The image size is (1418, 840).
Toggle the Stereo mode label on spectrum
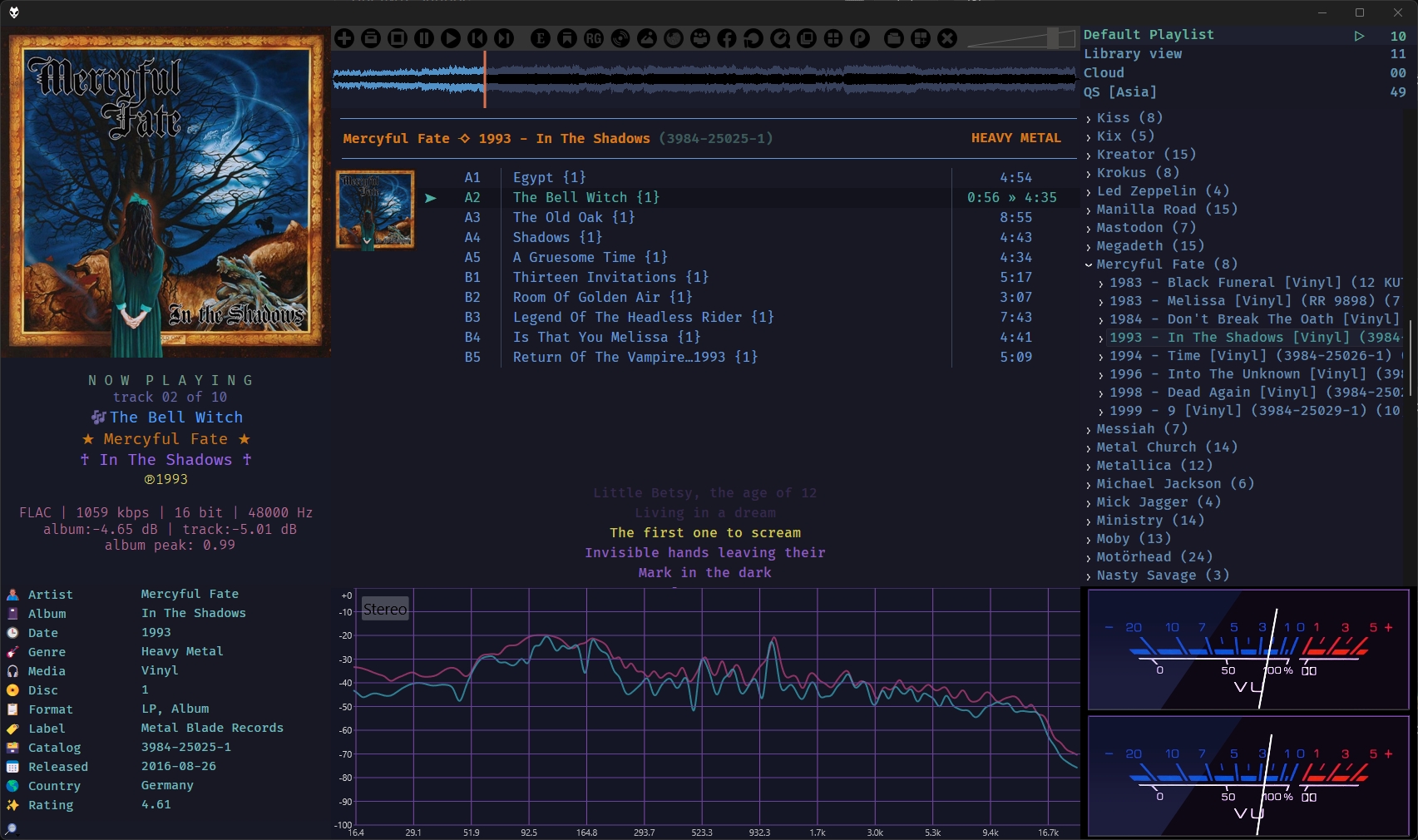385,610
